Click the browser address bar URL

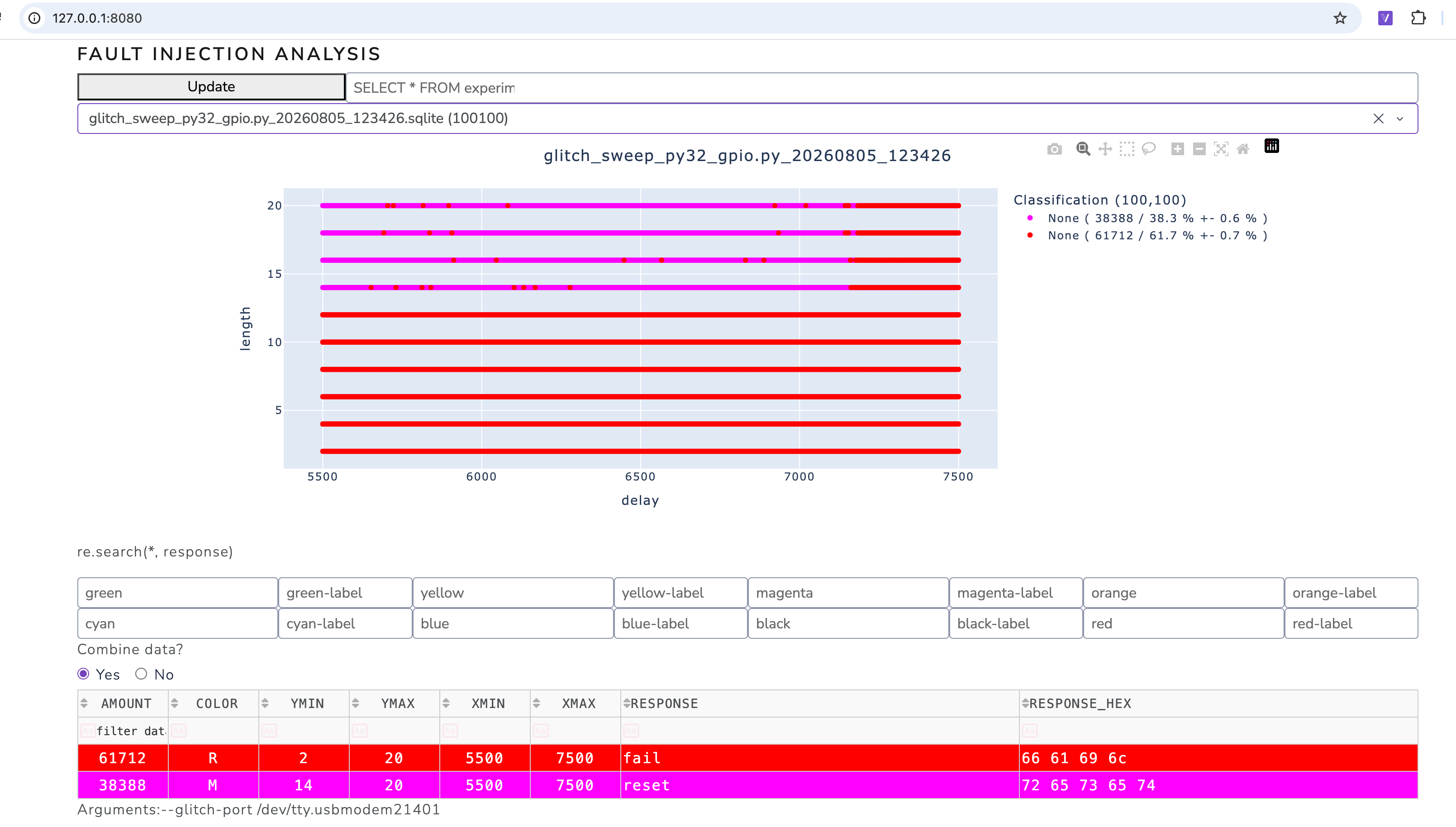pos(97,18)
